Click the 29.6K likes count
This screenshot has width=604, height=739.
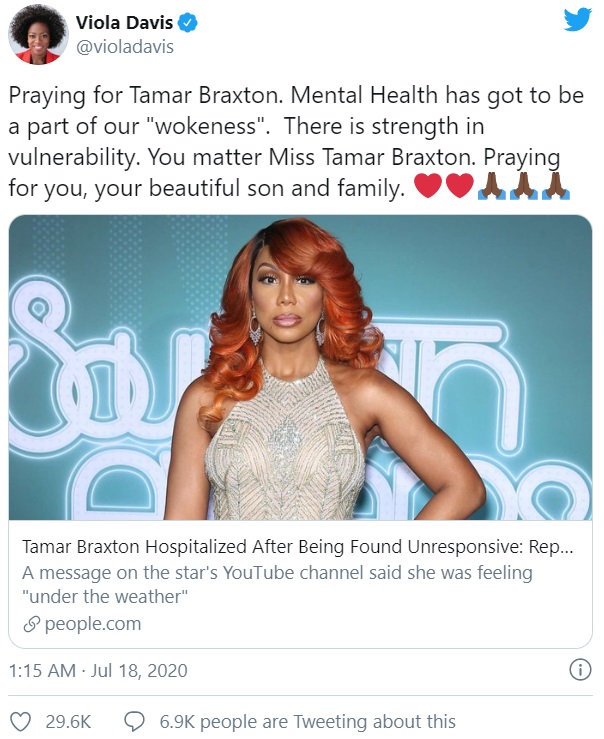pyautogui.click(x=68, y=722)
